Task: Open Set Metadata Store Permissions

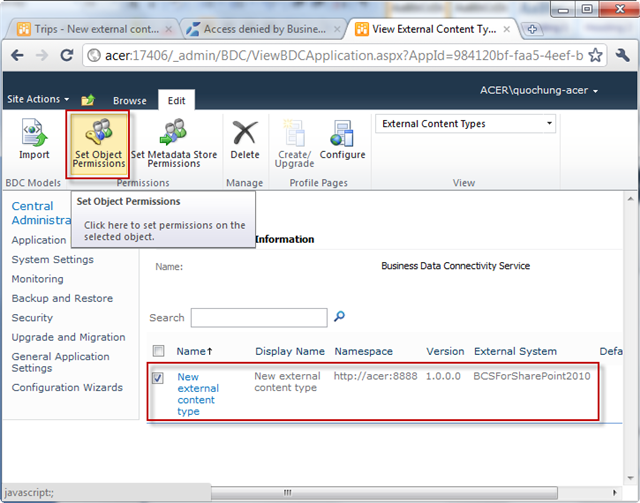Action: 174,143
